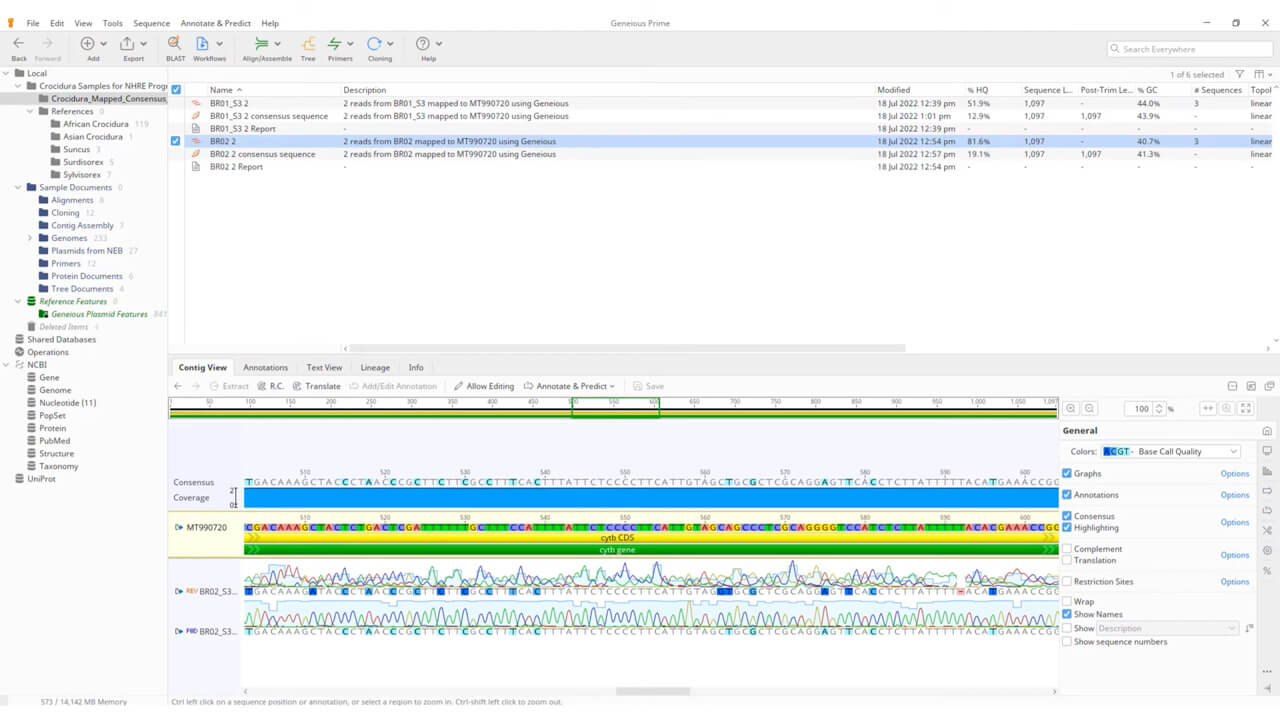Click the Export toolbar icon
The width and height of the screenshot is (1280, 720).
pos(127,45)
